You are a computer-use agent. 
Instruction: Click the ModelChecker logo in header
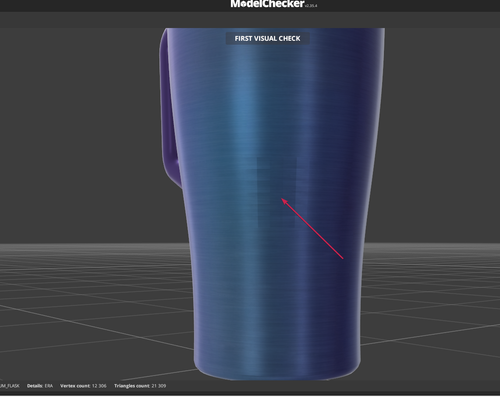pyautogui.click(x=273, y=4)
